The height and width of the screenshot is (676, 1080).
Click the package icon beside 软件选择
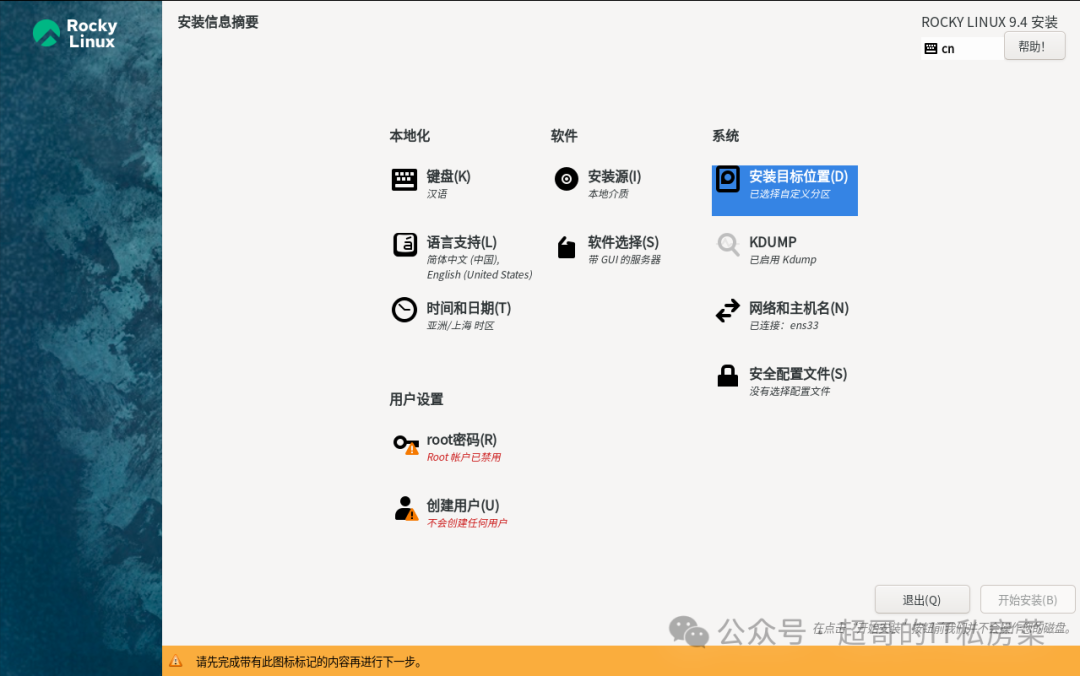pos(565,246)
